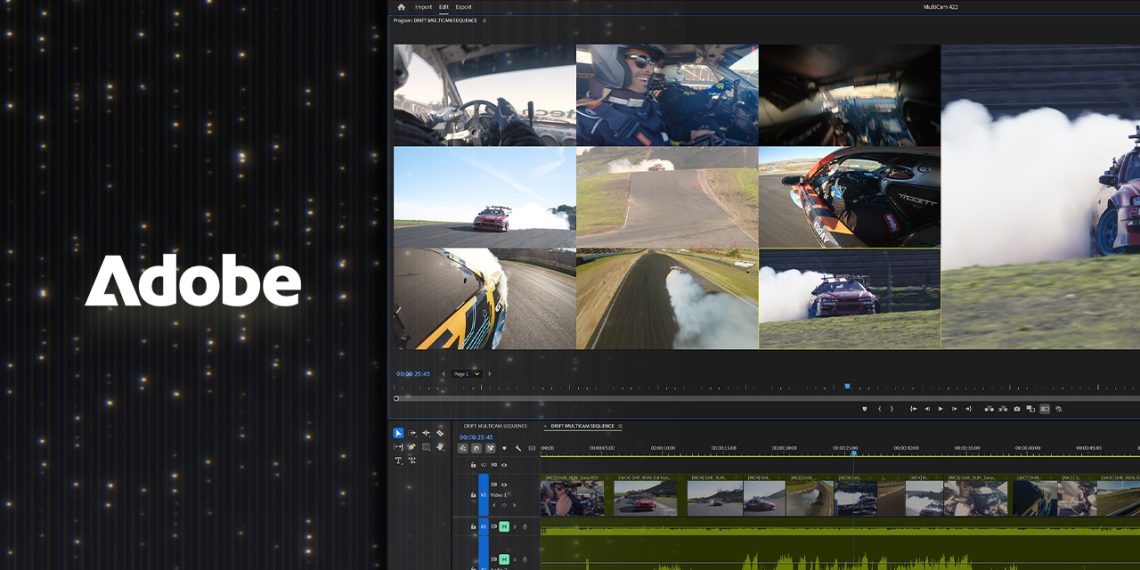Go to next multicam page arrow
Screen dimensions: 1140x570
489,374
